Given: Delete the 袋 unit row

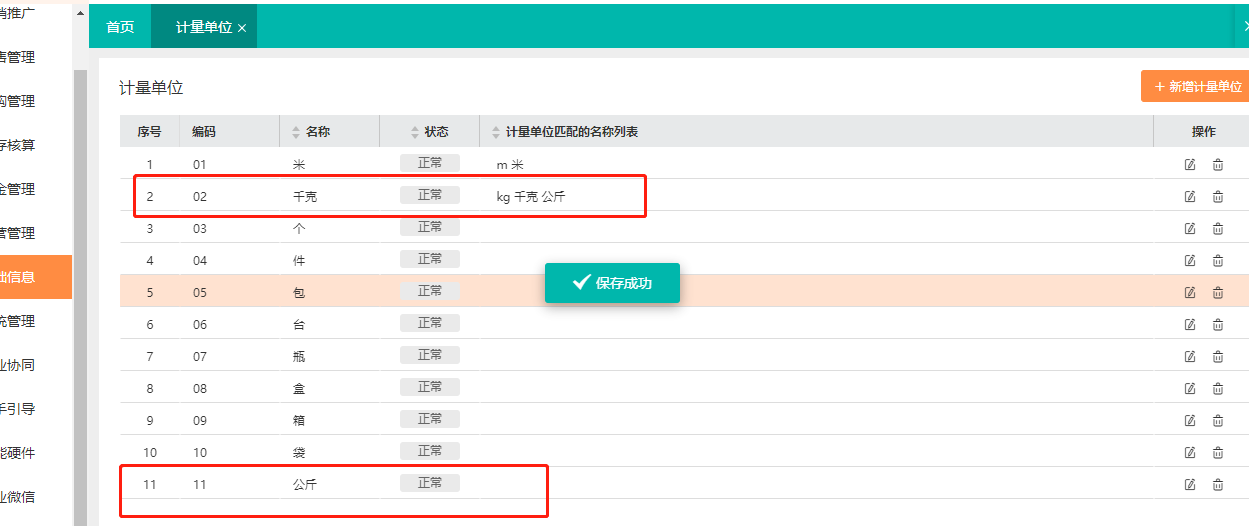Looking at the screenshot, I should (1218, 453).
